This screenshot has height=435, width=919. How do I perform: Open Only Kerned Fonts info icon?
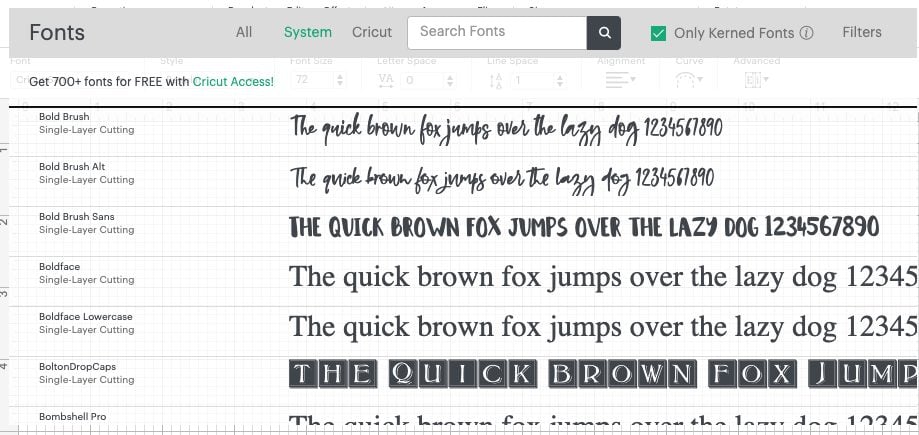806,33
